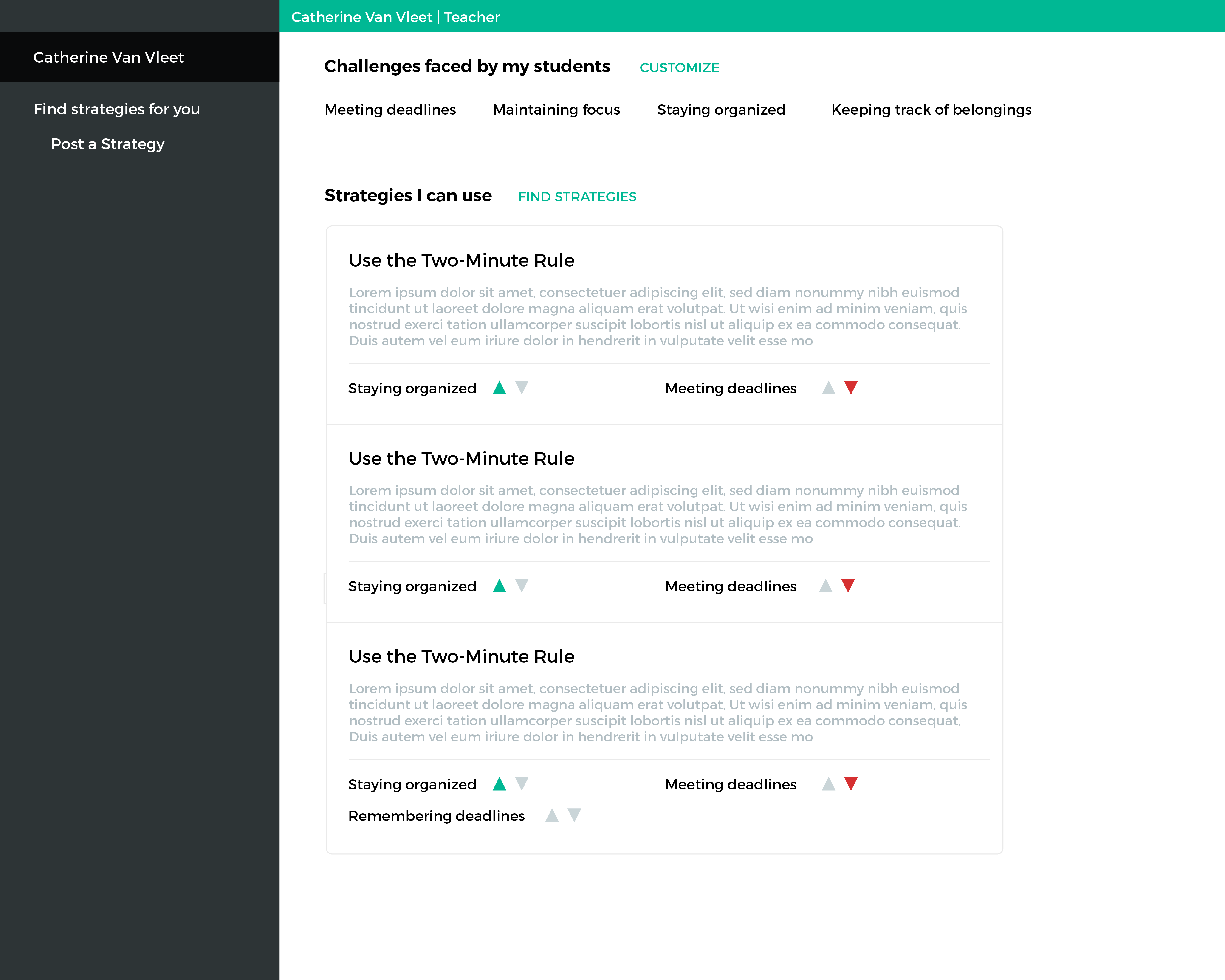
Task: Select the Meeting deadlines challenge at the top
Action: coord(390,110)
